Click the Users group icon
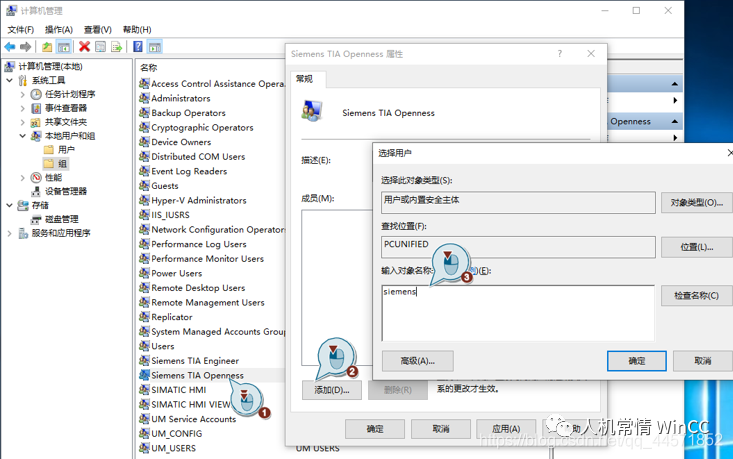 144,346
